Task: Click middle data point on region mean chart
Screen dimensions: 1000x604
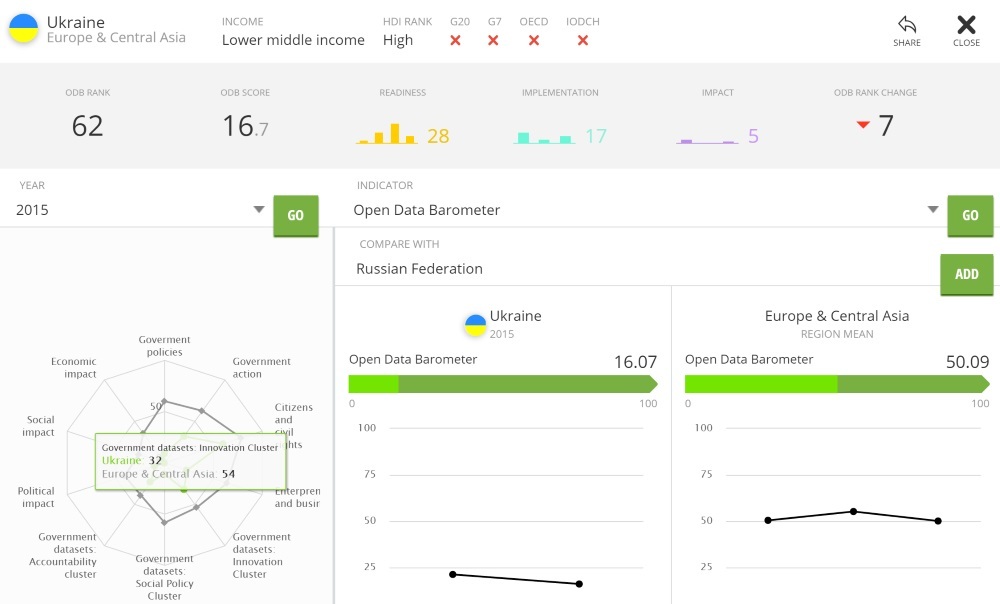Action: click(x=853, y=512)
